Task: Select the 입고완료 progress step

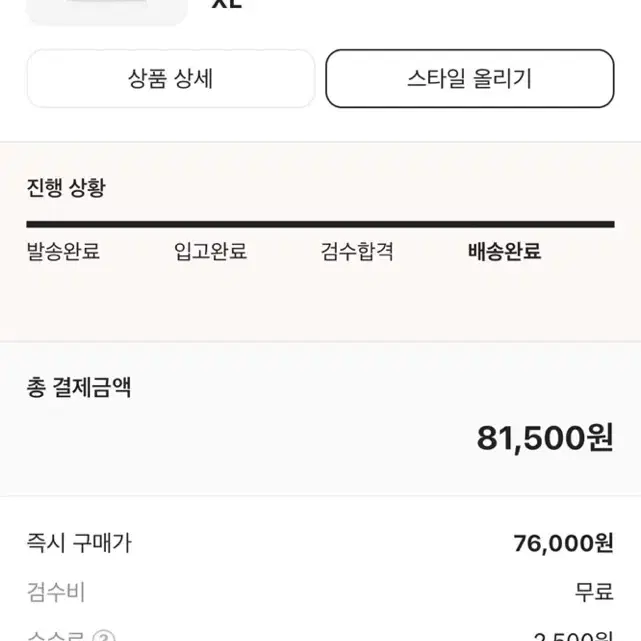Action: coord(210,251)
